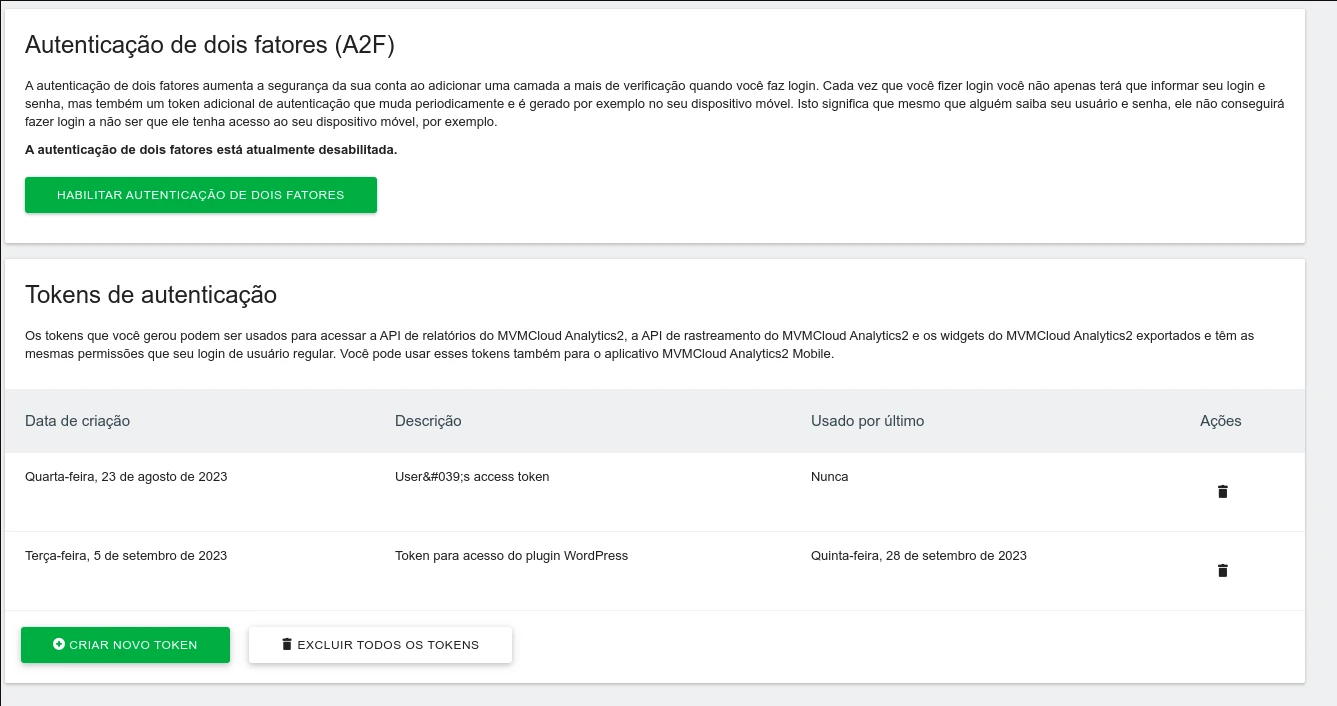Click the User's access token description text
This screenshot has height=706, width=1337.
pyautogui.click(x=472, y=477)
